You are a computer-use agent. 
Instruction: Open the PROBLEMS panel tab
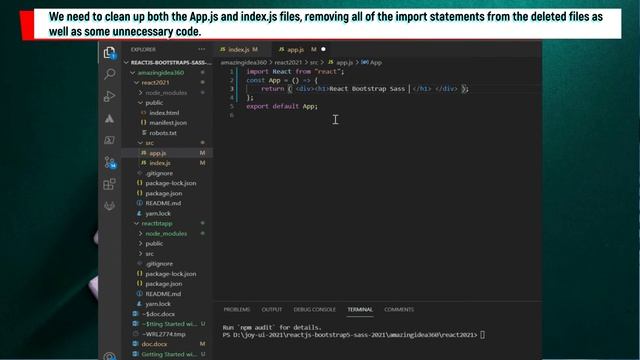click(x=237, y=309)
